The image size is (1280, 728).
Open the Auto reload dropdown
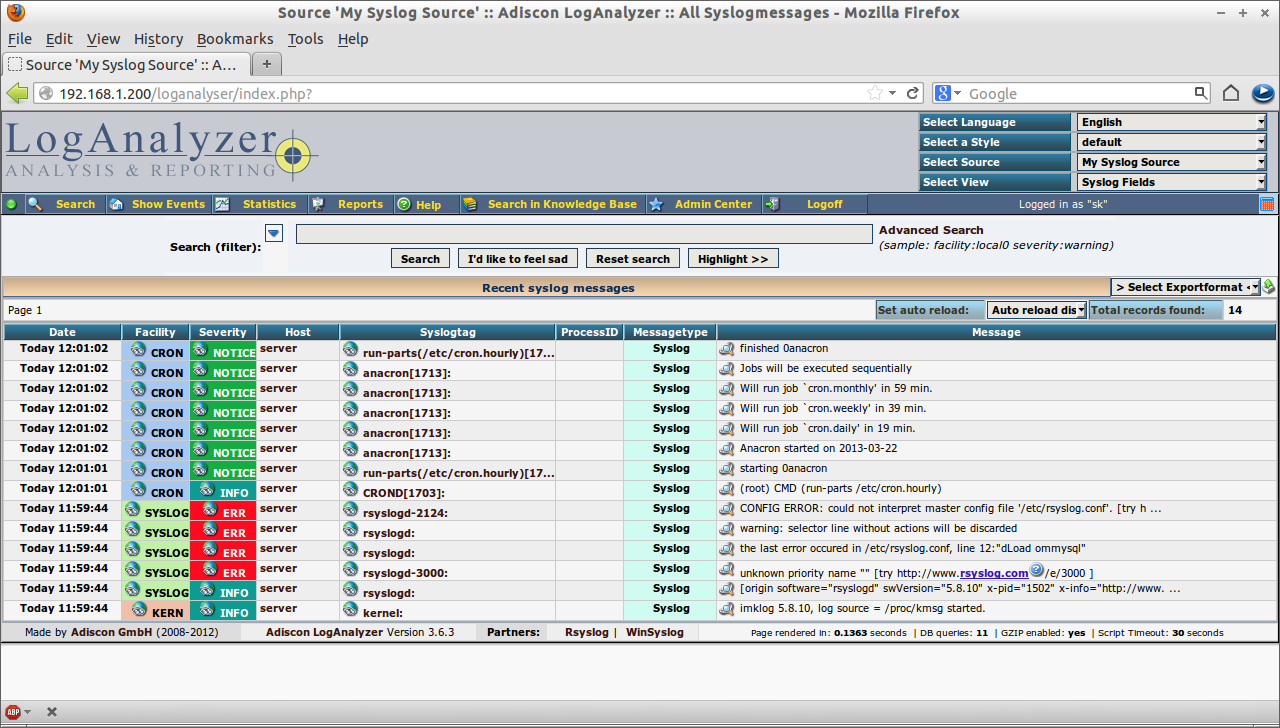(1037, 310)
